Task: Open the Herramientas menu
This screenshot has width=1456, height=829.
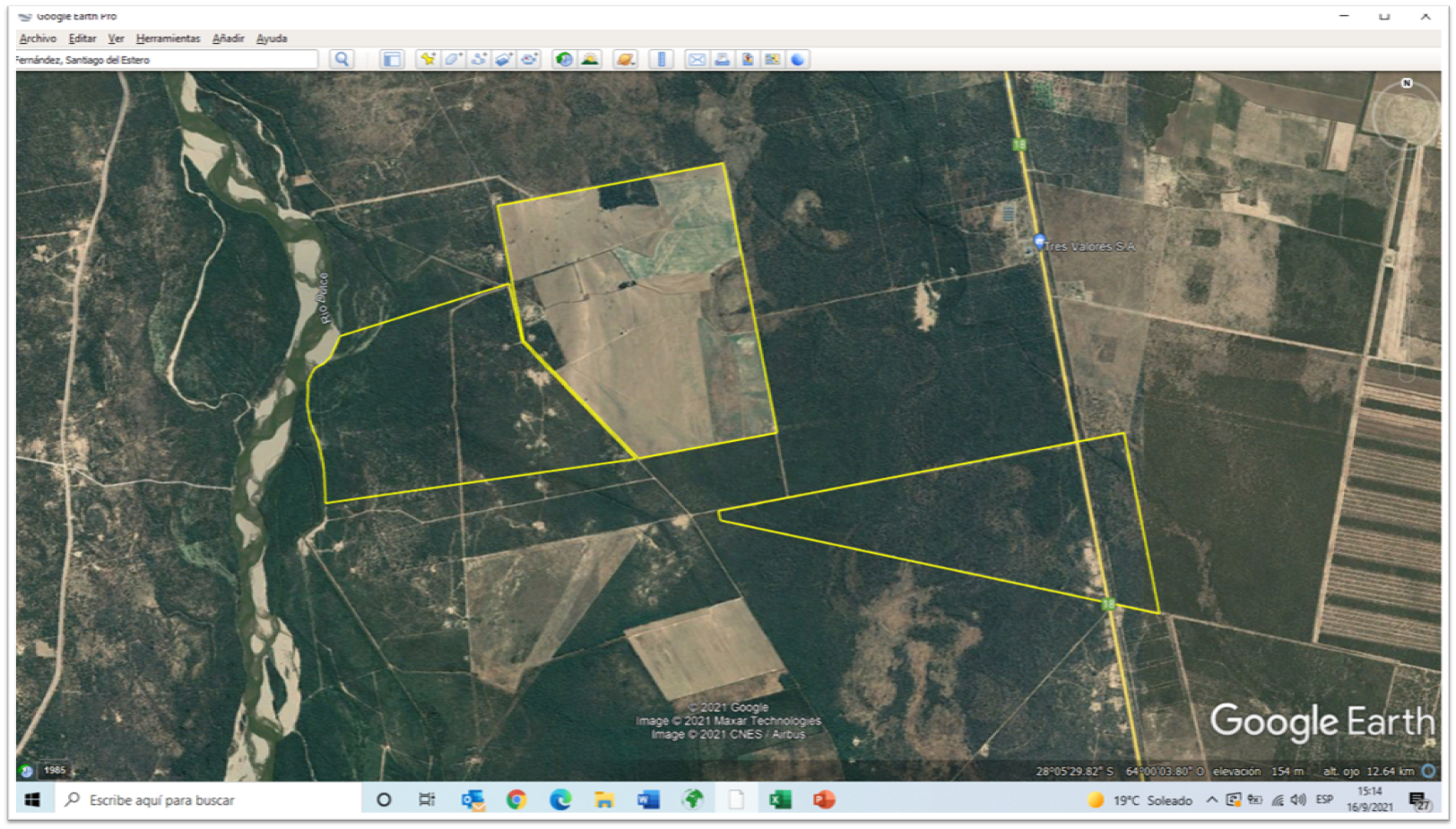Action: click(x=168, y=39)
